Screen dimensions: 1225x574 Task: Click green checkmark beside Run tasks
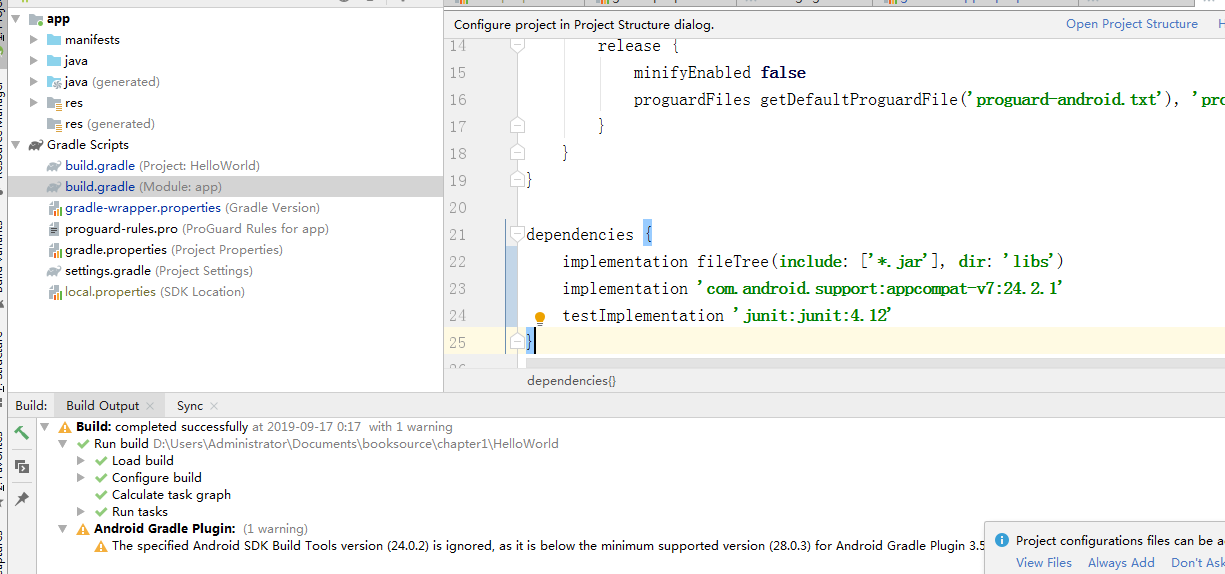pyautogui.click(x=101, y=512)
